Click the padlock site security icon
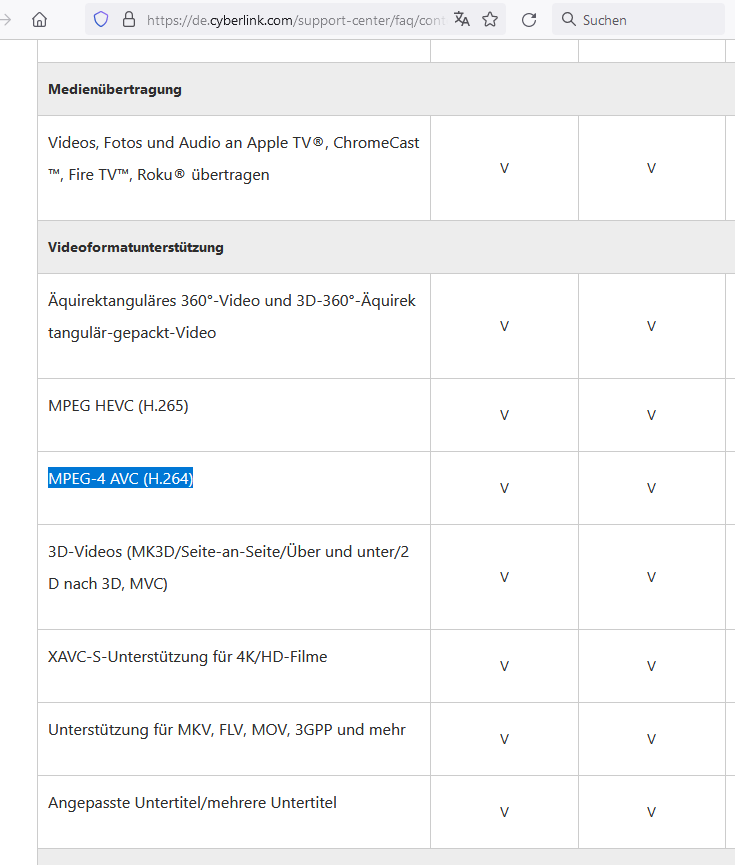 pyautogui.click(x=129, y=20)
